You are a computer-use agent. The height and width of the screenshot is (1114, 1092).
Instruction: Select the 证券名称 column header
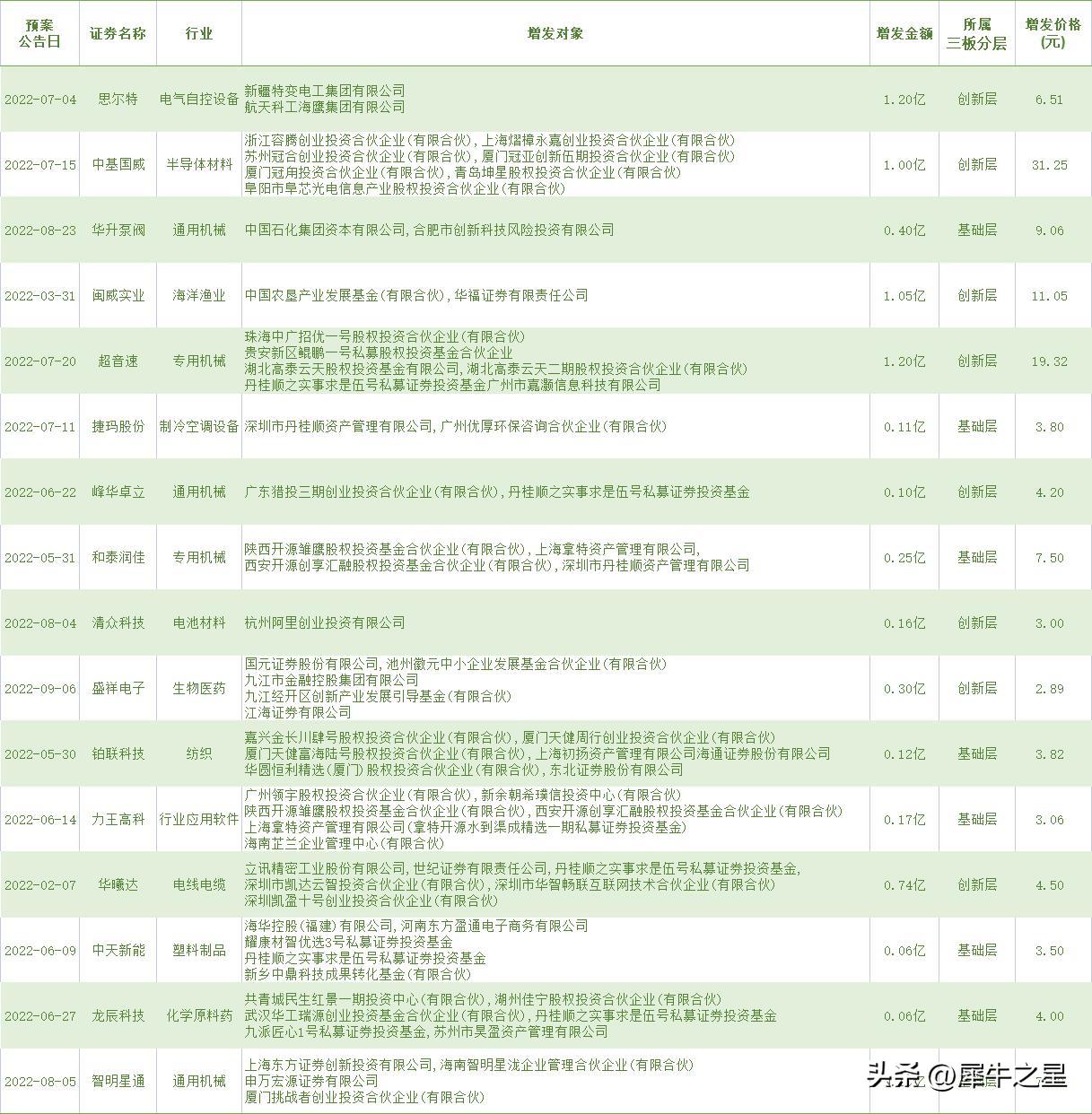(x=118, y=32)
